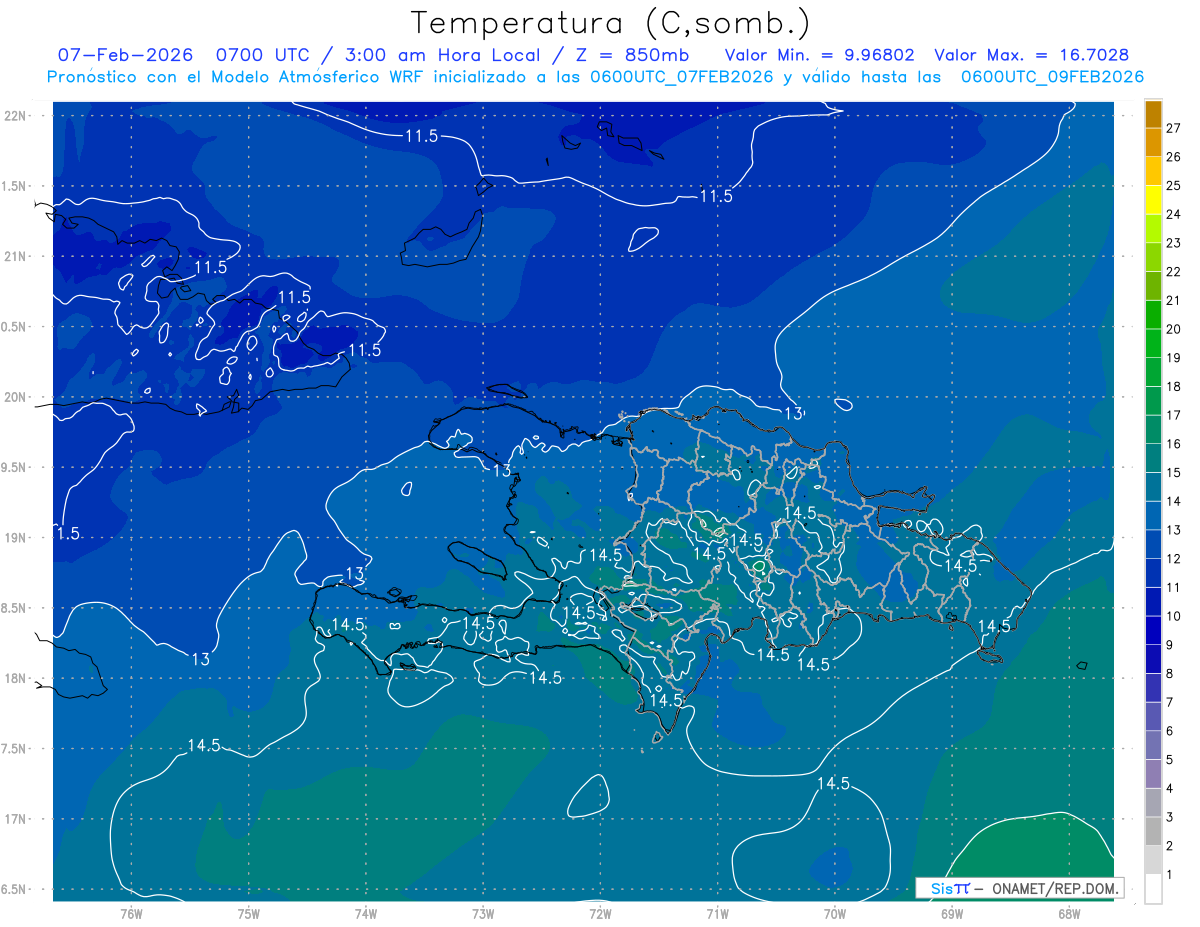This screenshot has height=927, width=1200.
Task: Click "13" contour label north of Dominican coast
Action: click(x=793, y=413)
